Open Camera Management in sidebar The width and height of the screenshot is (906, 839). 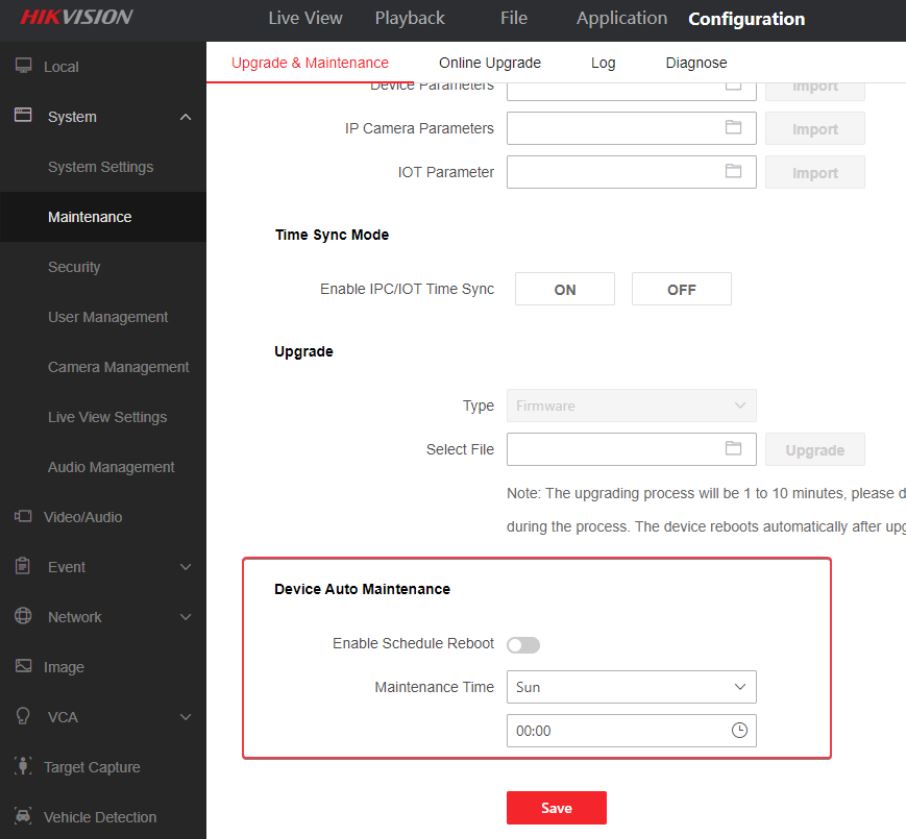[x=118, y=367]
